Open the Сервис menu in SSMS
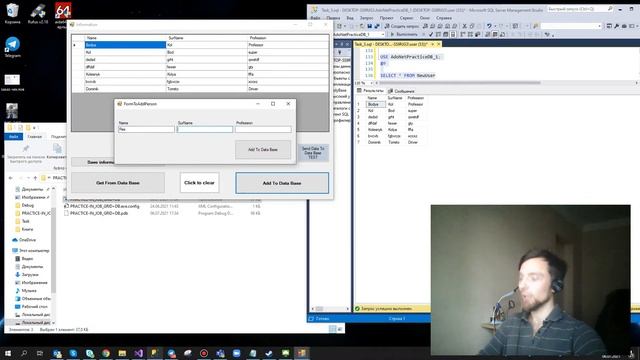640x360 pixels. tap(406, 18)
